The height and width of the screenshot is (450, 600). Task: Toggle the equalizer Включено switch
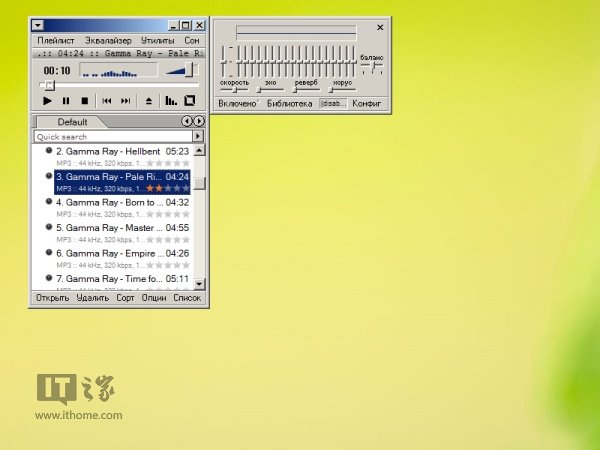tap(238, 103)
